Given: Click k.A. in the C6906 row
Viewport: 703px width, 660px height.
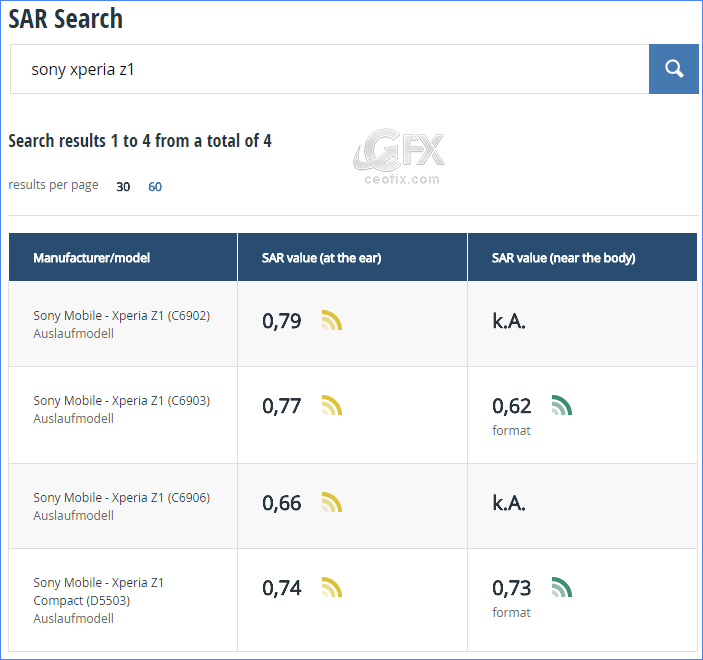Looking at the screenshot, I should point(509,503).
